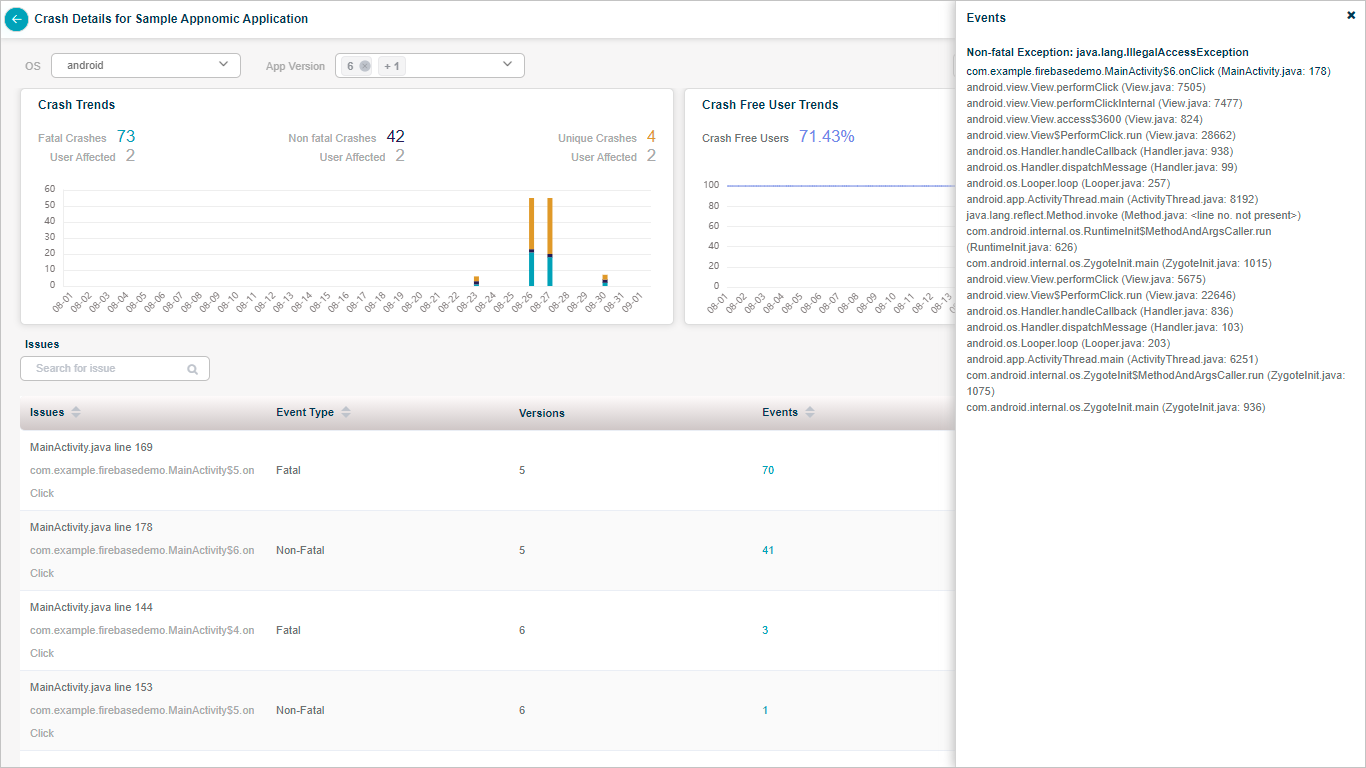Sort by Event Type column arrows
This screenshot has height=768, width=1366.
(346, 412)
